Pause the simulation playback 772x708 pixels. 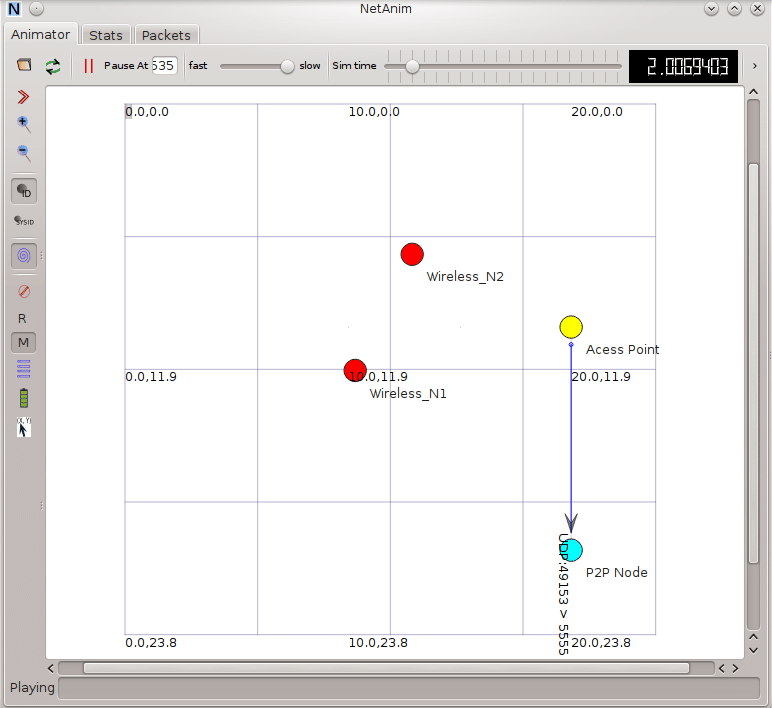click(x=88, y=66)
